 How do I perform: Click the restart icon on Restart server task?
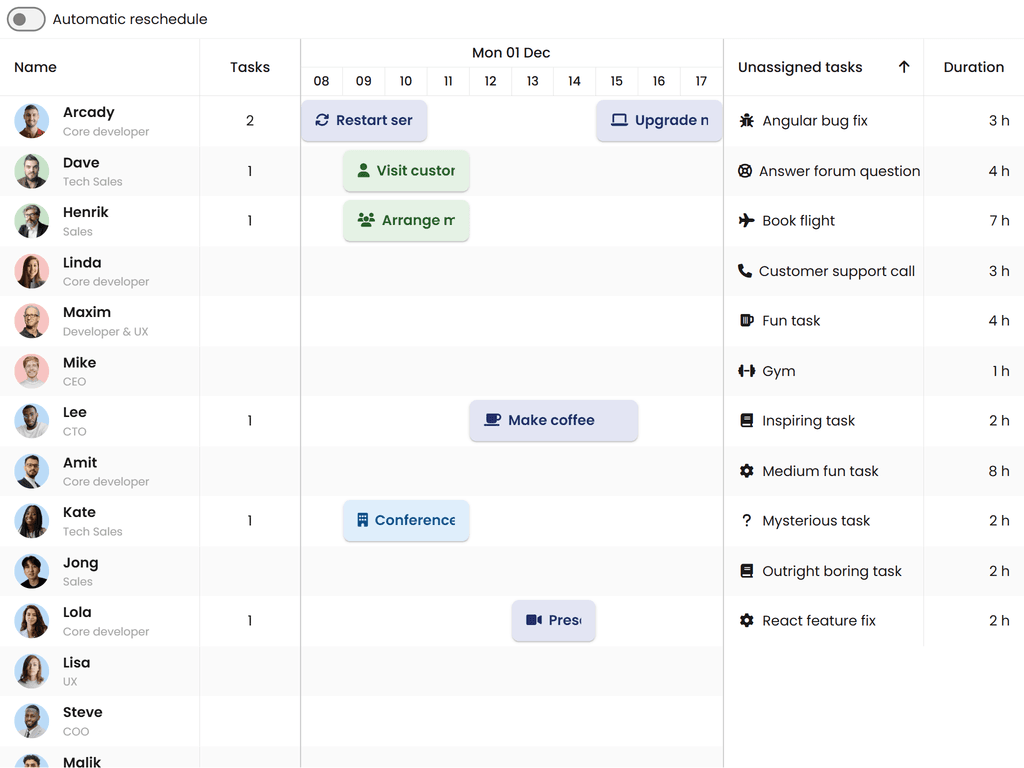(324, 120)
